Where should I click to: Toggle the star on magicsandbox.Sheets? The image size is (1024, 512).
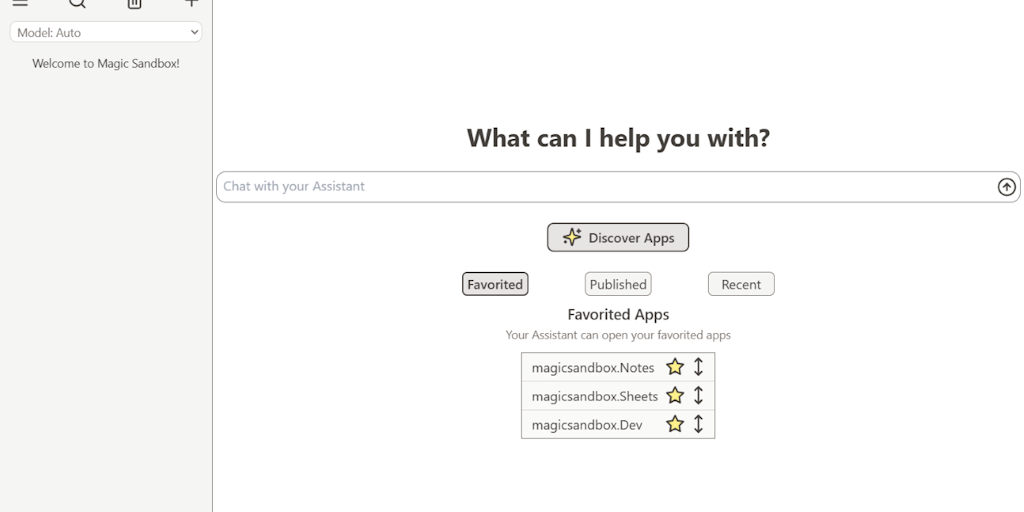675,395
